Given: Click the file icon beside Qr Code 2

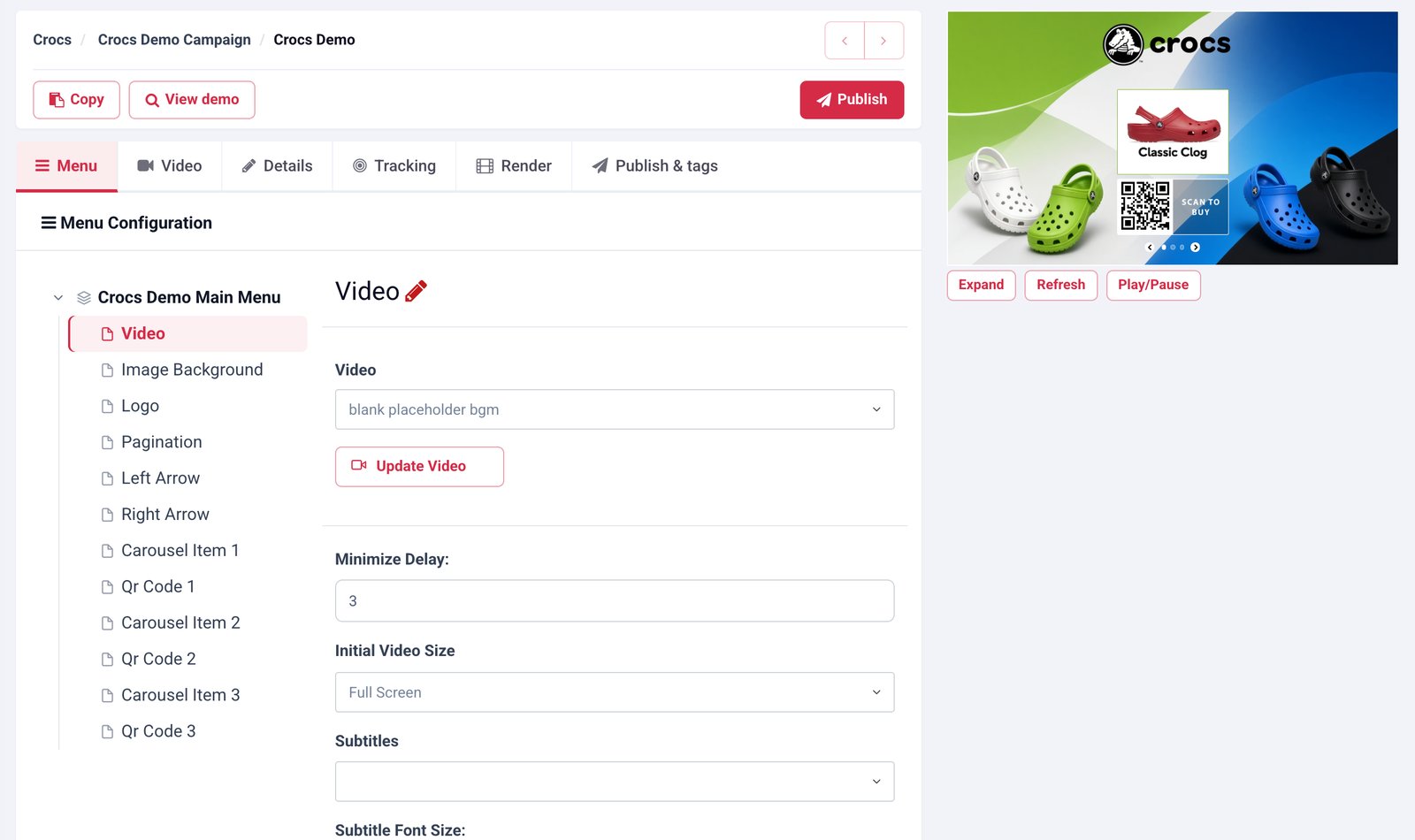Looking at the screenshot, I should pyautogui.click(x=107, y=661).
